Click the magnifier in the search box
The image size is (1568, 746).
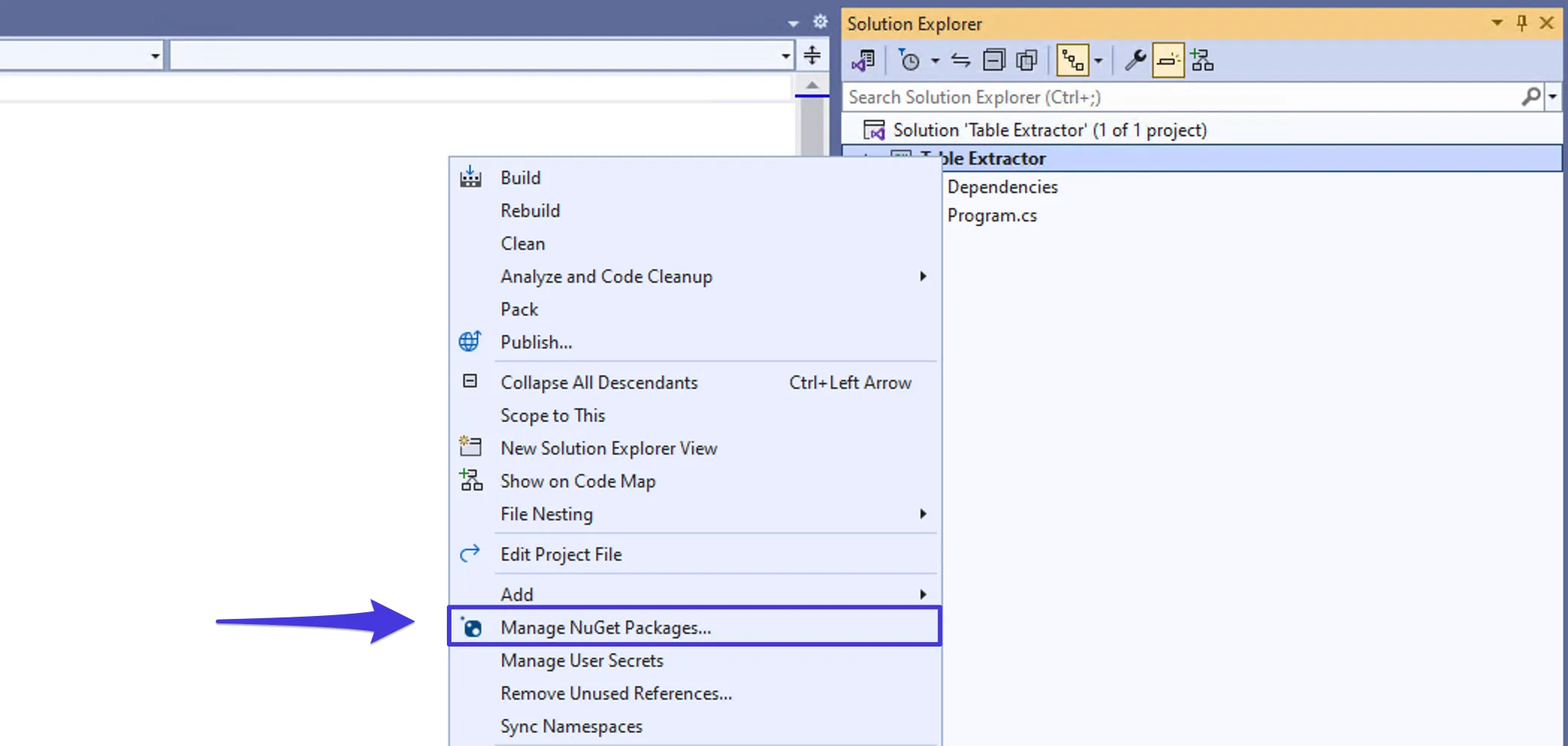tap(1531, 96)
